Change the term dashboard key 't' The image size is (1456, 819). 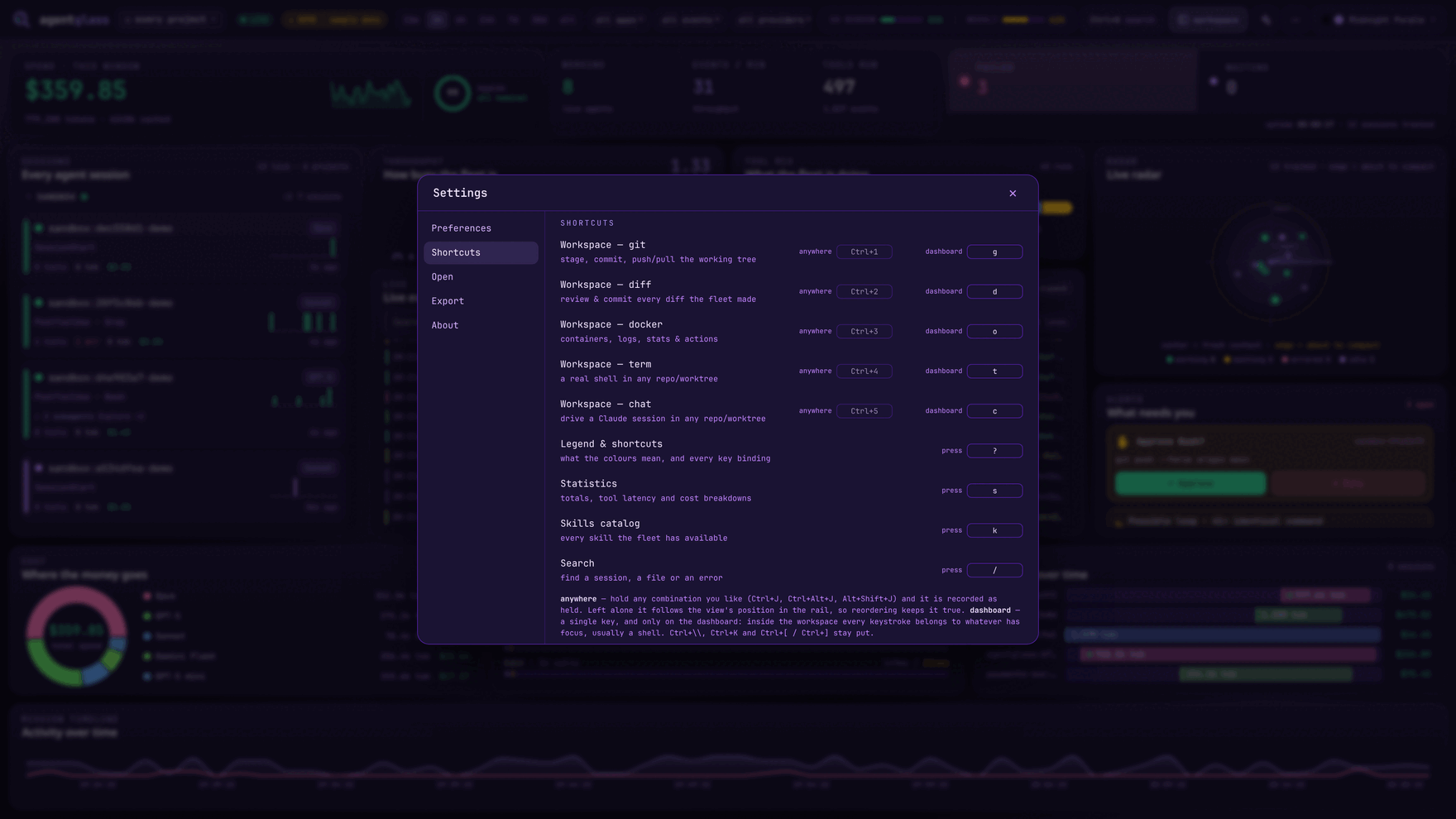(x=994, y=371)
